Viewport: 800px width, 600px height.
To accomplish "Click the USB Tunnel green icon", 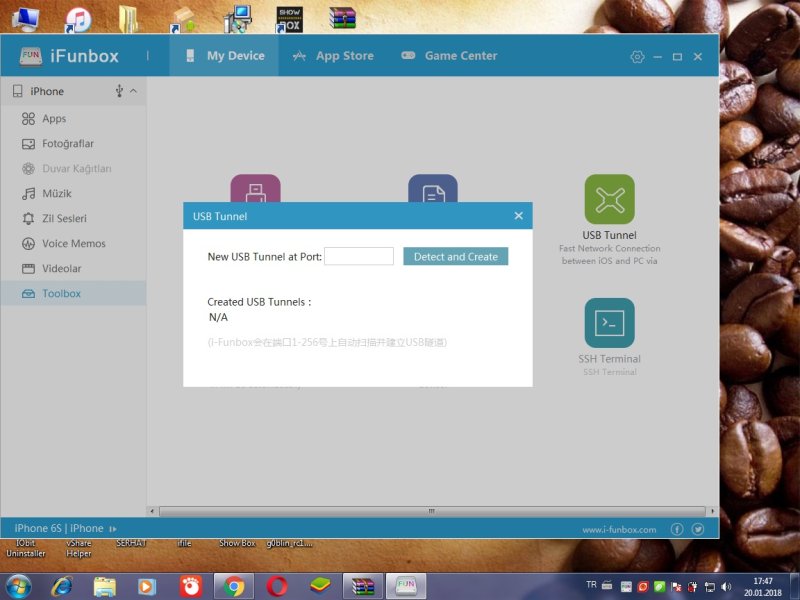I will [609, 199].
